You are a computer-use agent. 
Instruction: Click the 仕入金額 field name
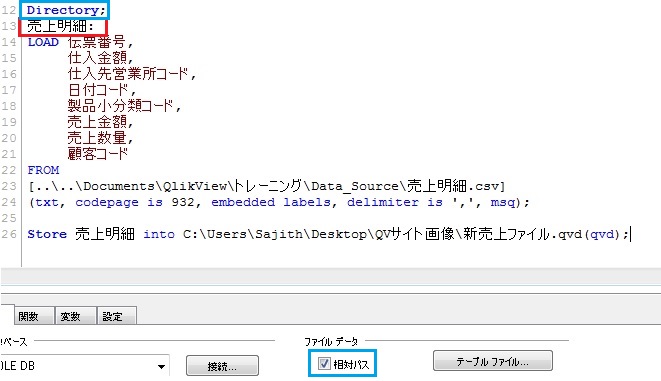point(97,58)
